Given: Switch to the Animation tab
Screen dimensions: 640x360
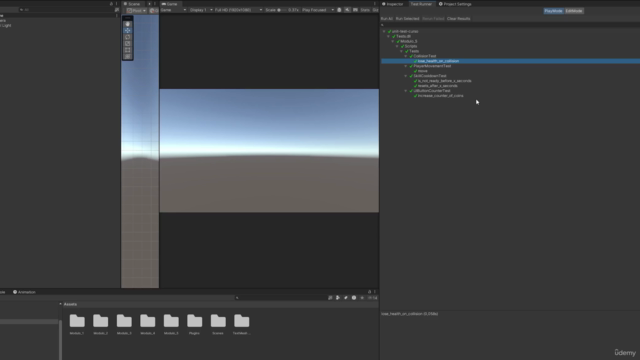Looking at the screenshot, I should point(24,292).
